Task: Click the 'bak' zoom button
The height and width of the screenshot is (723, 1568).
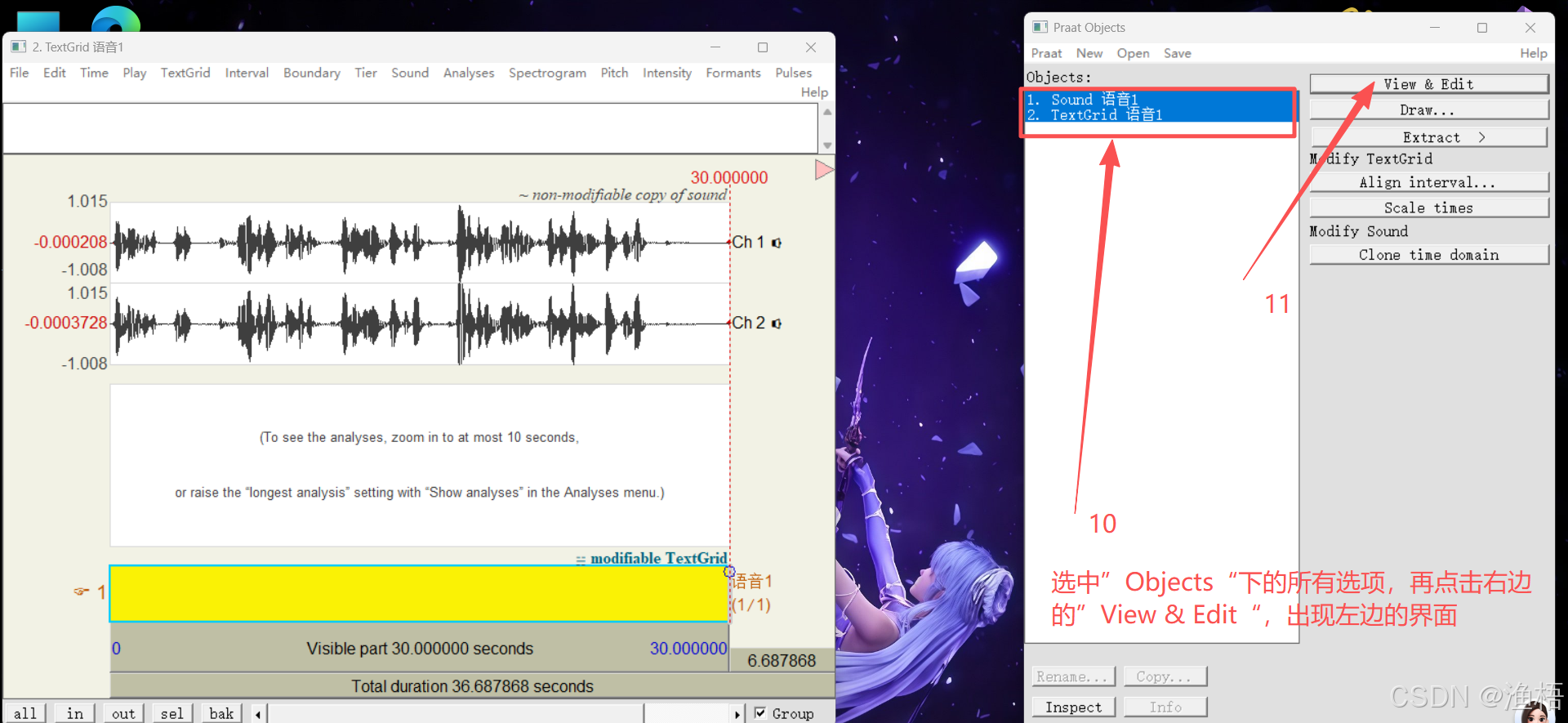Action: (x=221, y=713)
